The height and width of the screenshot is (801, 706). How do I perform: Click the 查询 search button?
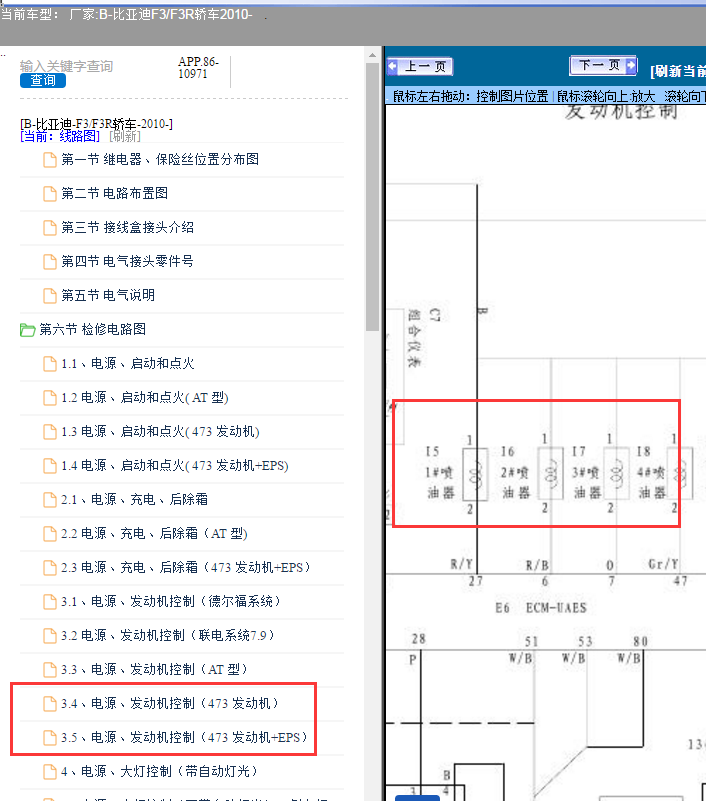(x=43, y=80)
